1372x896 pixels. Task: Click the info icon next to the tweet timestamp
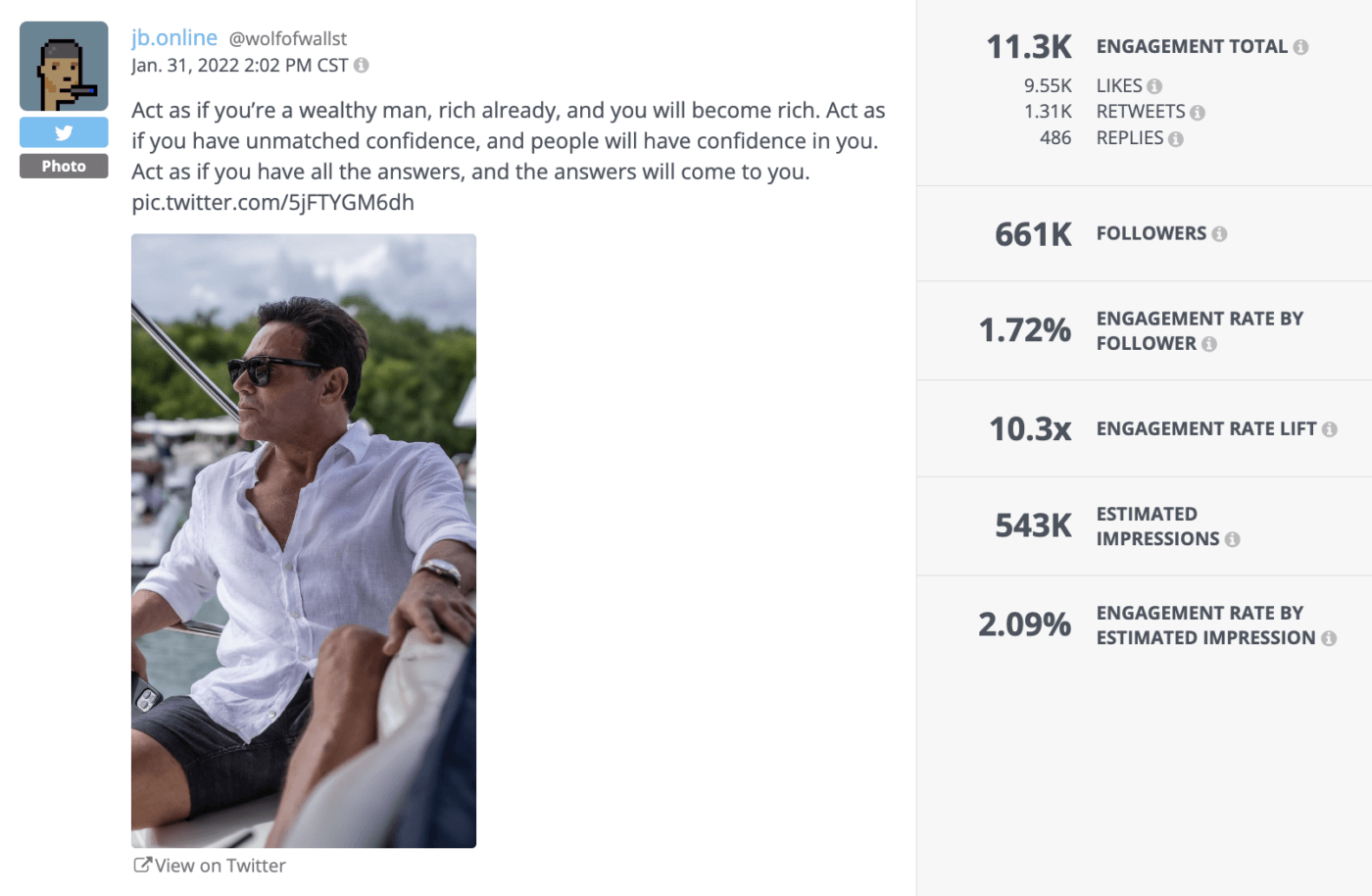pyautogui.click(x=361, y=65)
